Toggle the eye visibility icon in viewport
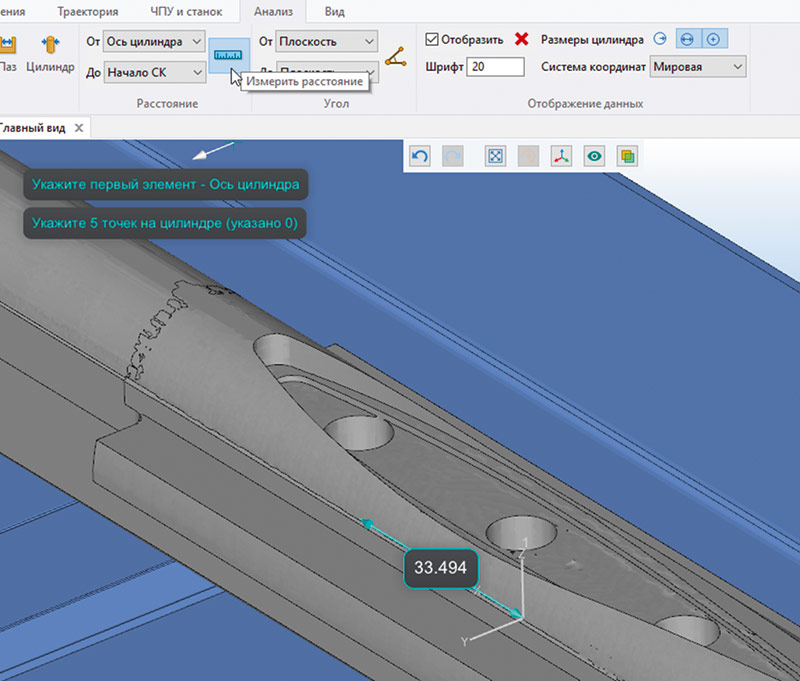 click(x=595, y=156)
